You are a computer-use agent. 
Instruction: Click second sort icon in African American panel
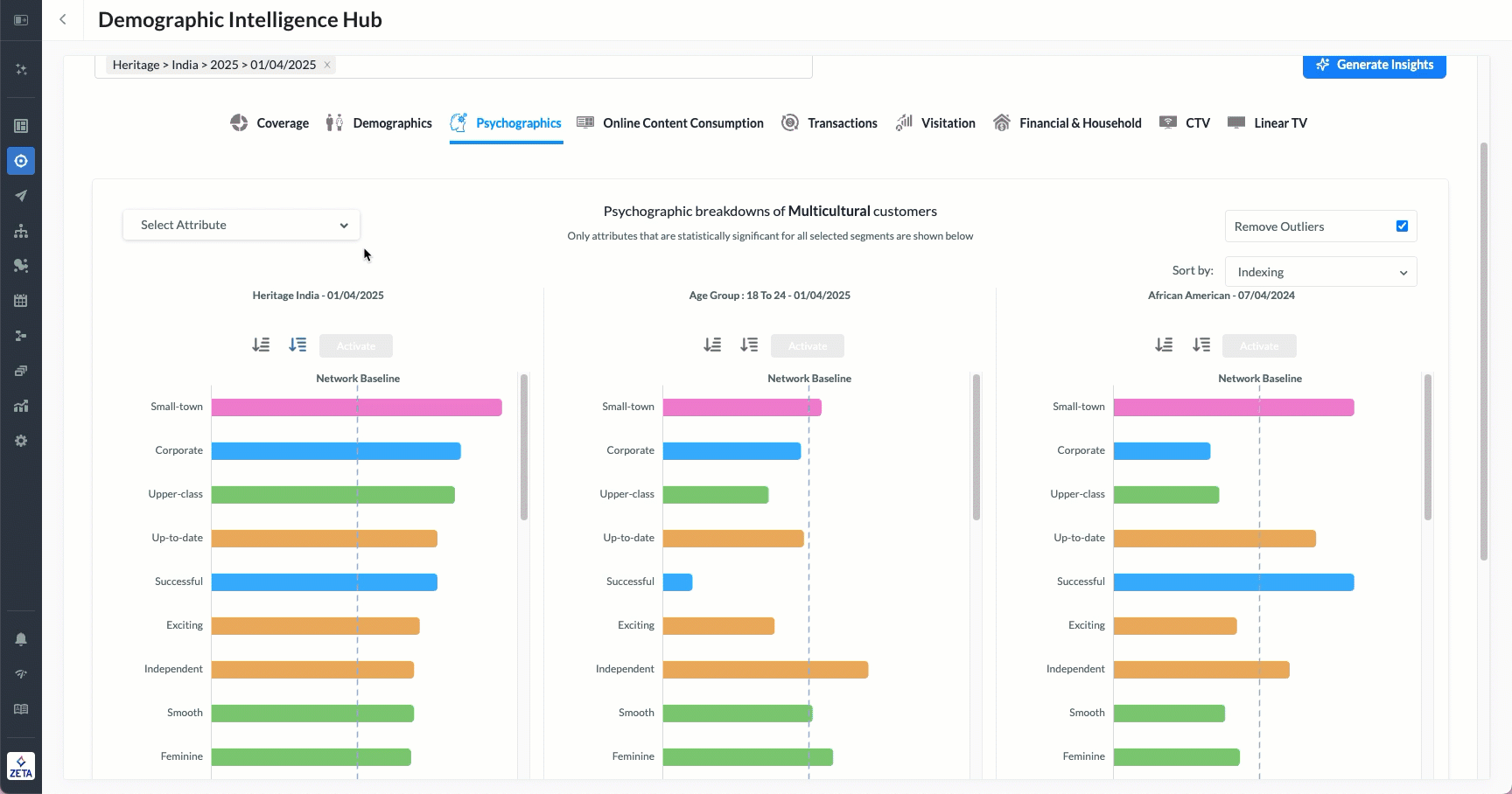[x=1200, y=345]
